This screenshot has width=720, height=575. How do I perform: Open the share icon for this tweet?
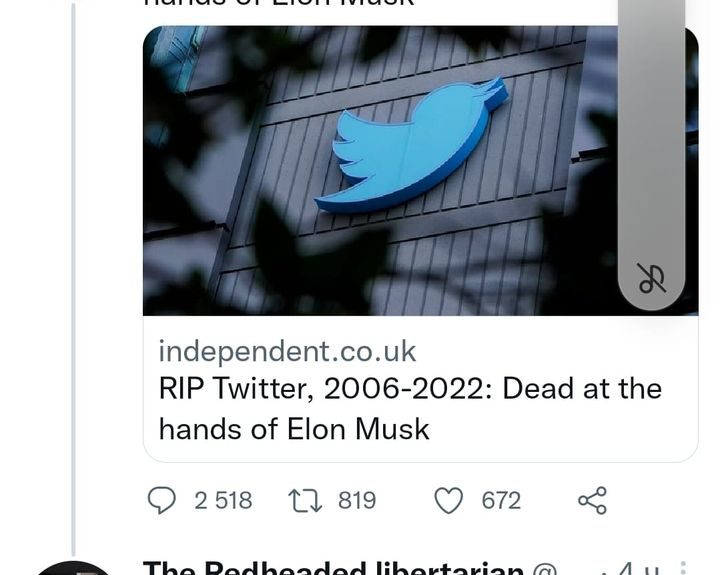(x=592, y=499)
